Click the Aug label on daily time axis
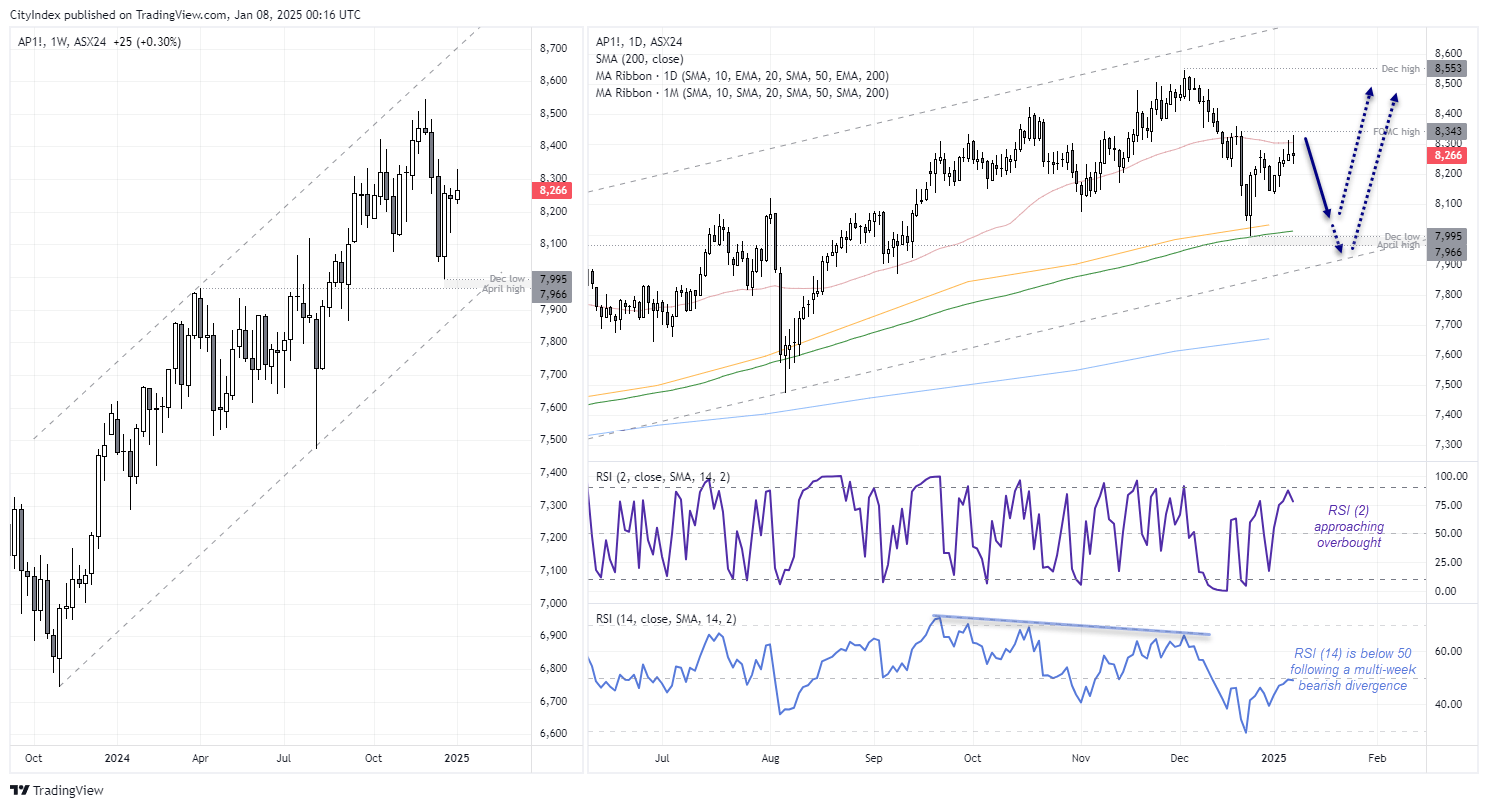Image resolution: width=1488 pixels, height=808 pixels. pos(769,758)
